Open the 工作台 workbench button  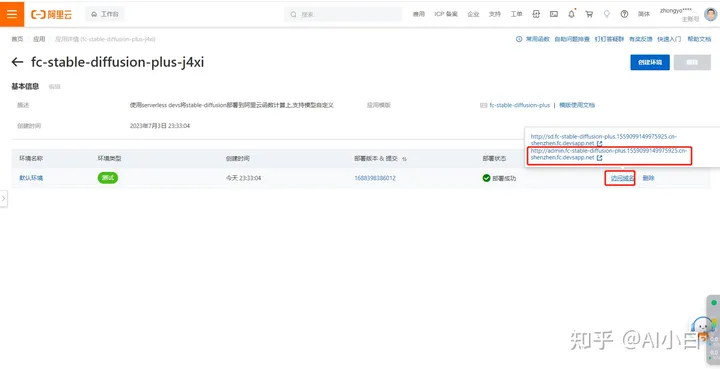pyautogui.click(x=105, y=14)
